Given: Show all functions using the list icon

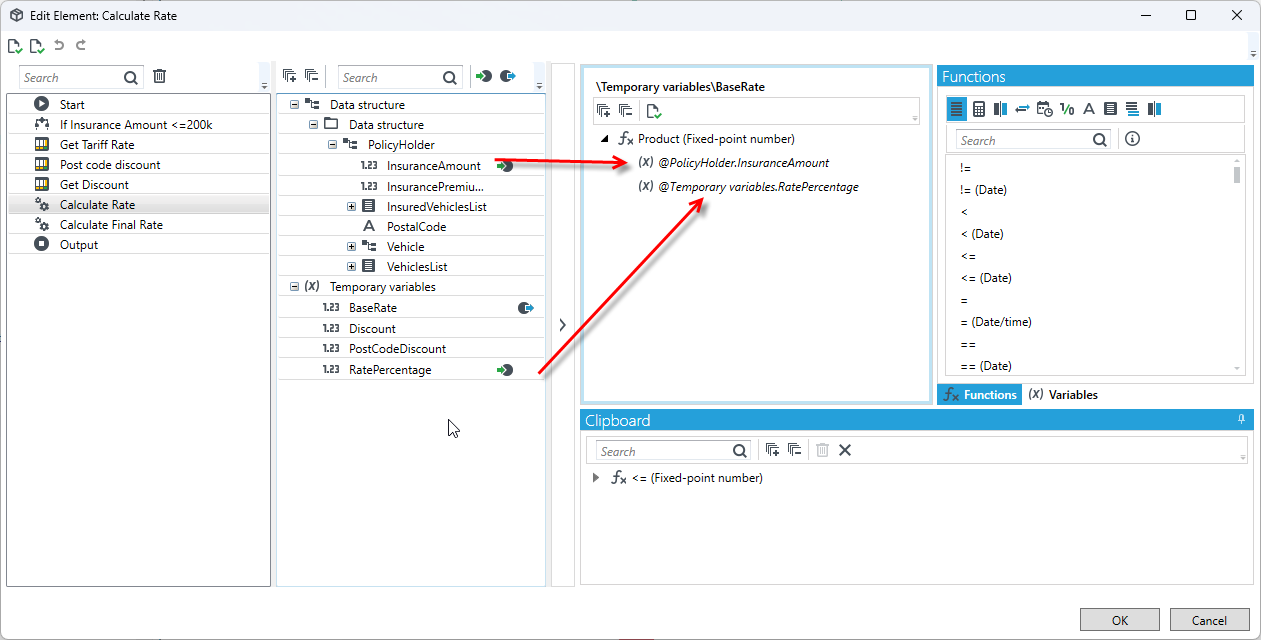Looking at the screenshot, I should tap(957, 109).
